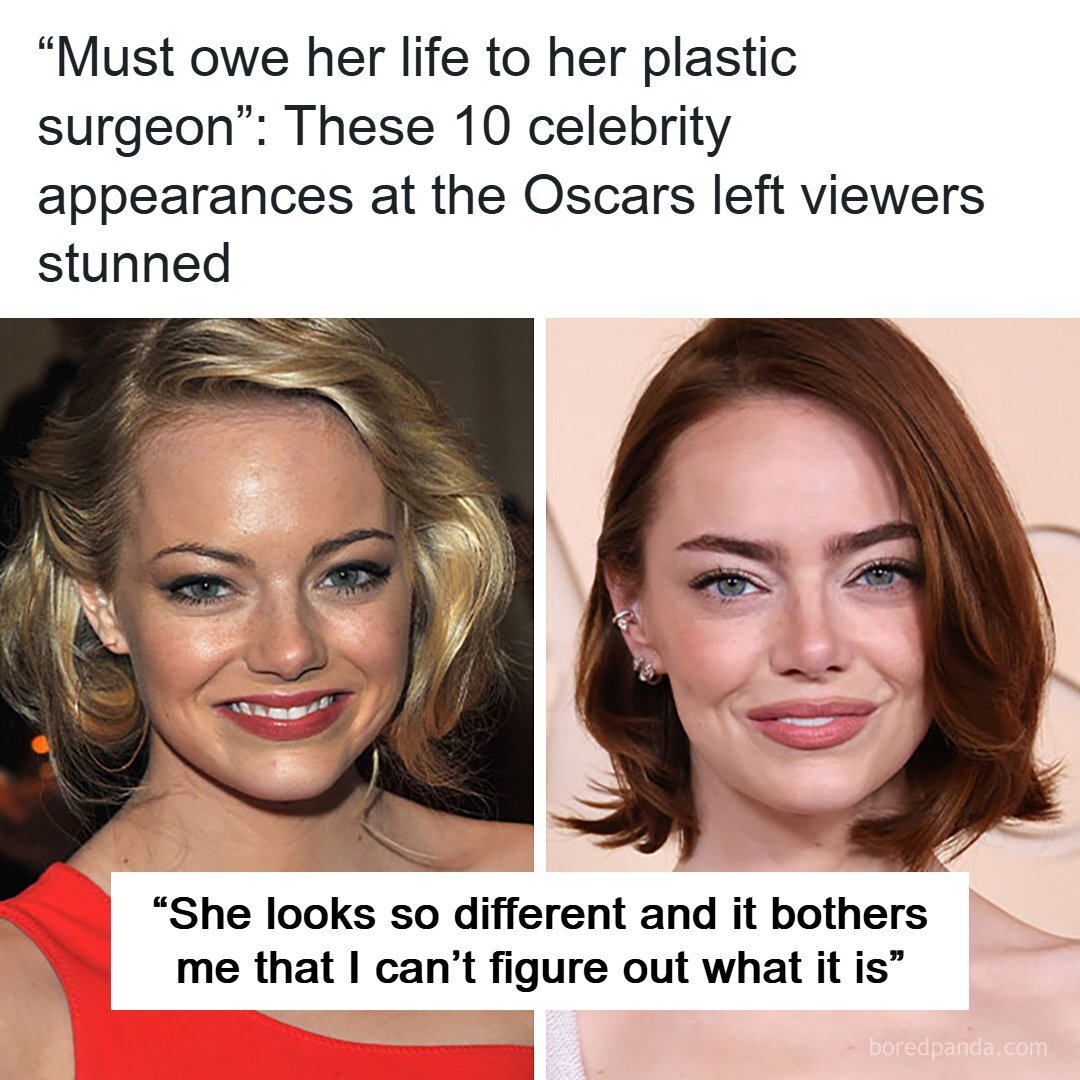The height and width of the screenshot is (1080, 1080).
Task: Select the photo of the red-haired woman
Action: [813, 698]
